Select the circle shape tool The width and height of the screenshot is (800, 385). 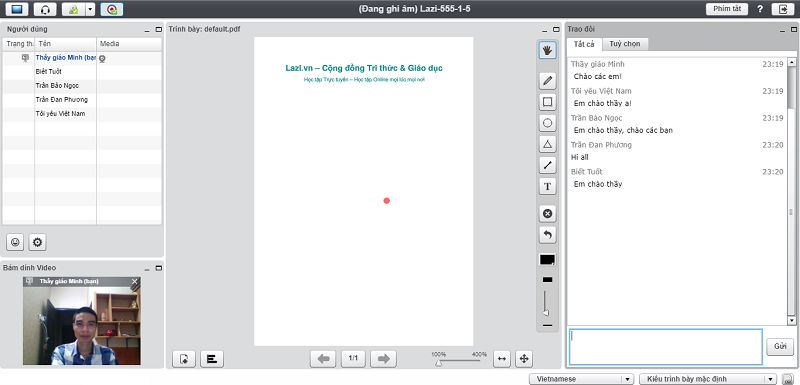[x=547, y=123]
